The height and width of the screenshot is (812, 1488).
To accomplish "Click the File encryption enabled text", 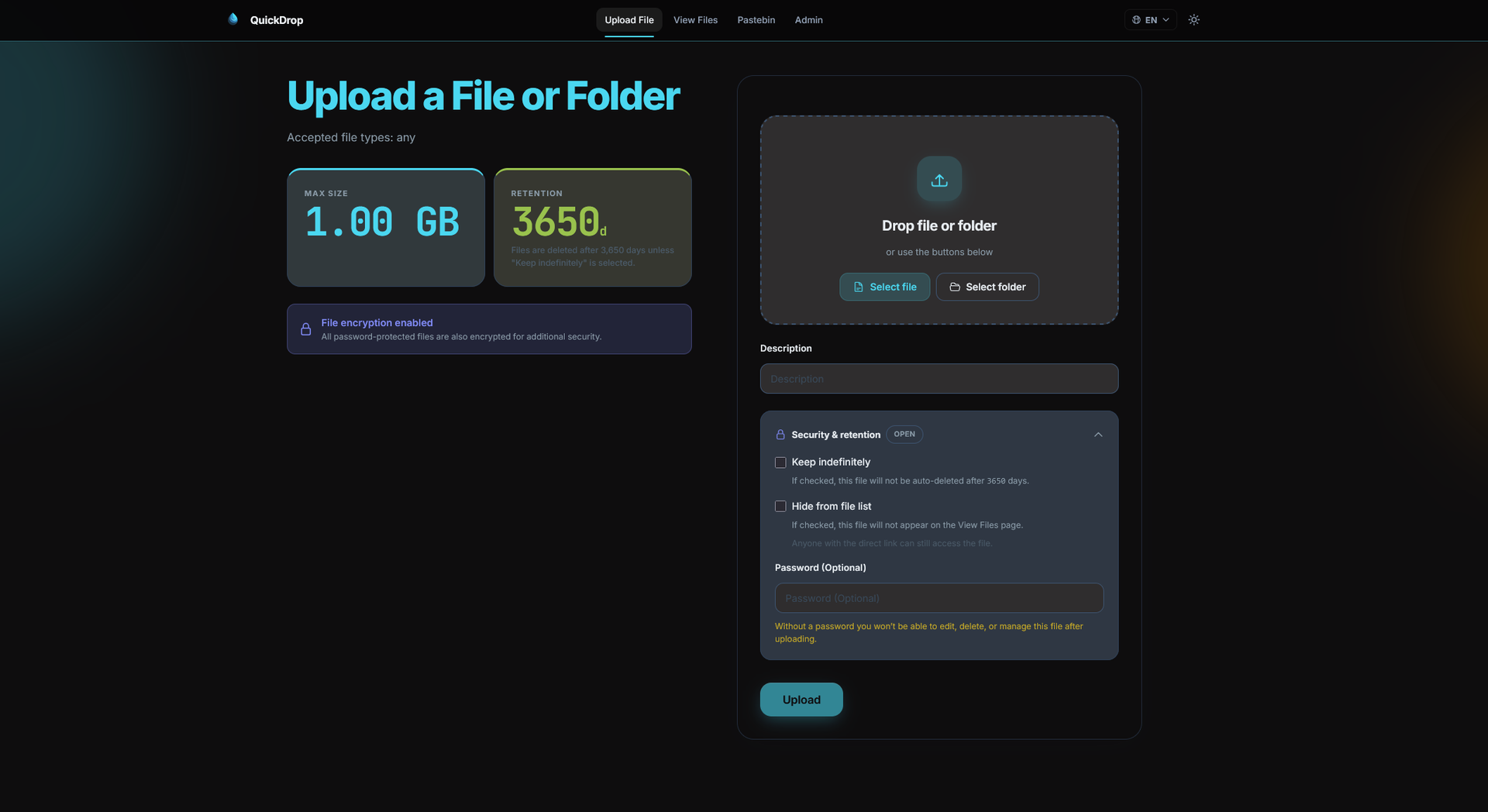I will pos(377,323).
